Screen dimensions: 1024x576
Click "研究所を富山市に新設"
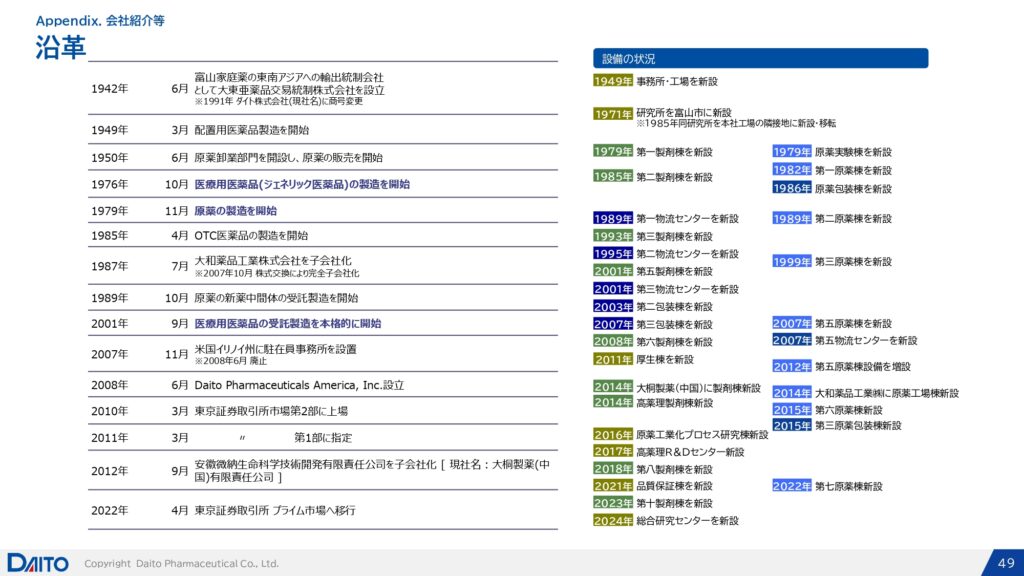(x=684, y=113)
